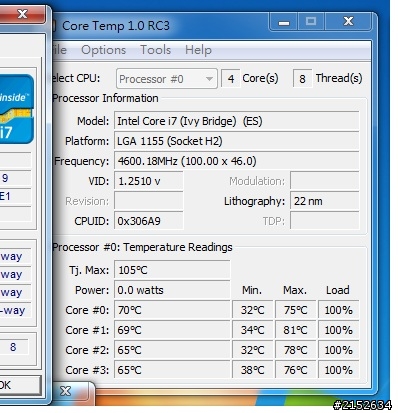
Task: Click the empty Modulation field
Action: [x=325, y=181]
